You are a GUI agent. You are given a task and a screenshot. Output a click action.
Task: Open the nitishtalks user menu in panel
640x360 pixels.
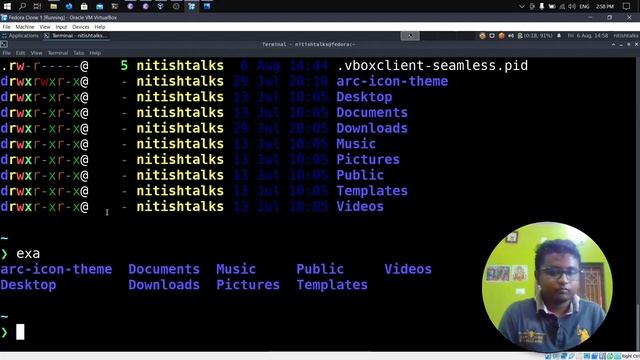(625, 36)
